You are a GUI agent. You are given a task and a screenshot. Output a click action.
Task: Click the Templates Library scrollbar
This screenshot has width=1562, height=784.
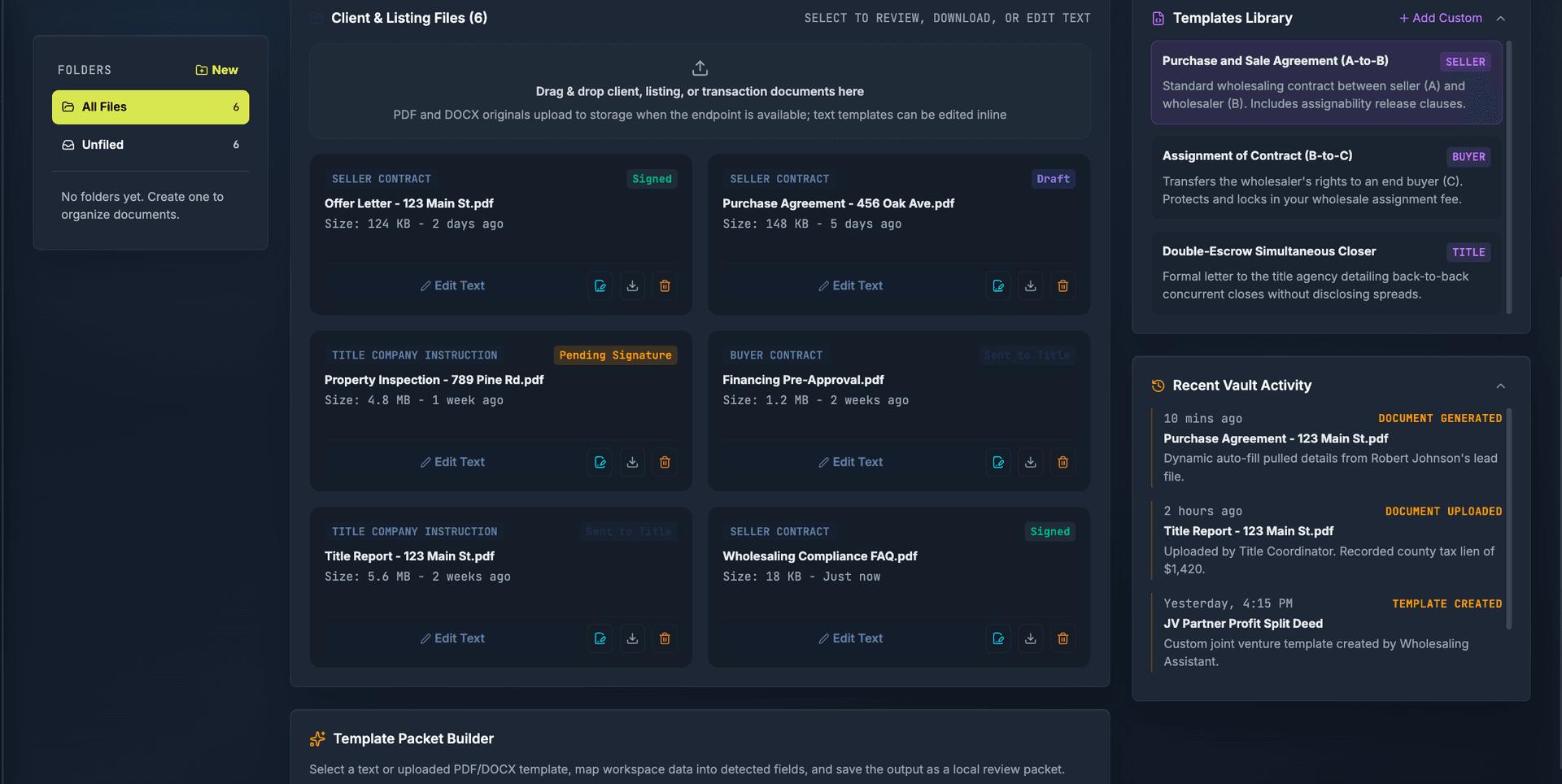[1509, 177]
